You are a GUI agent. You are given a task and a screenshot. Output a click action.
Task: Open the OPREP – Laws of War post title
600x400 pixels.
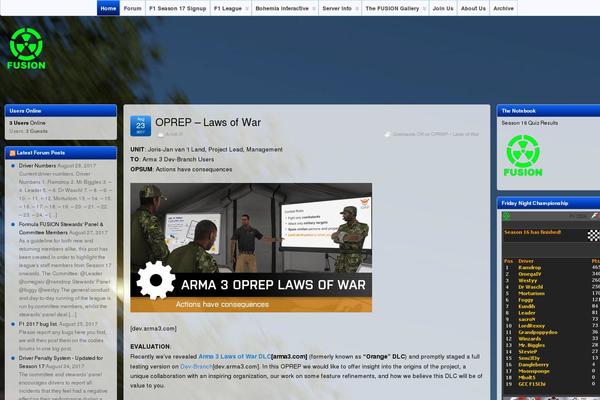pos(208,122)
